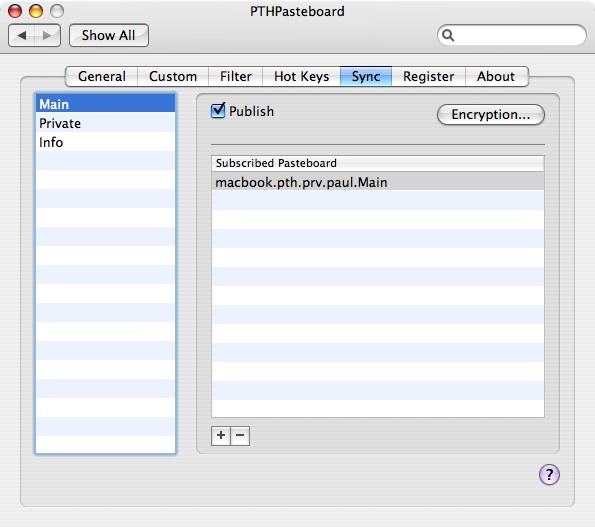Add a subscribed pasteboard with plus

coord(221,436)
